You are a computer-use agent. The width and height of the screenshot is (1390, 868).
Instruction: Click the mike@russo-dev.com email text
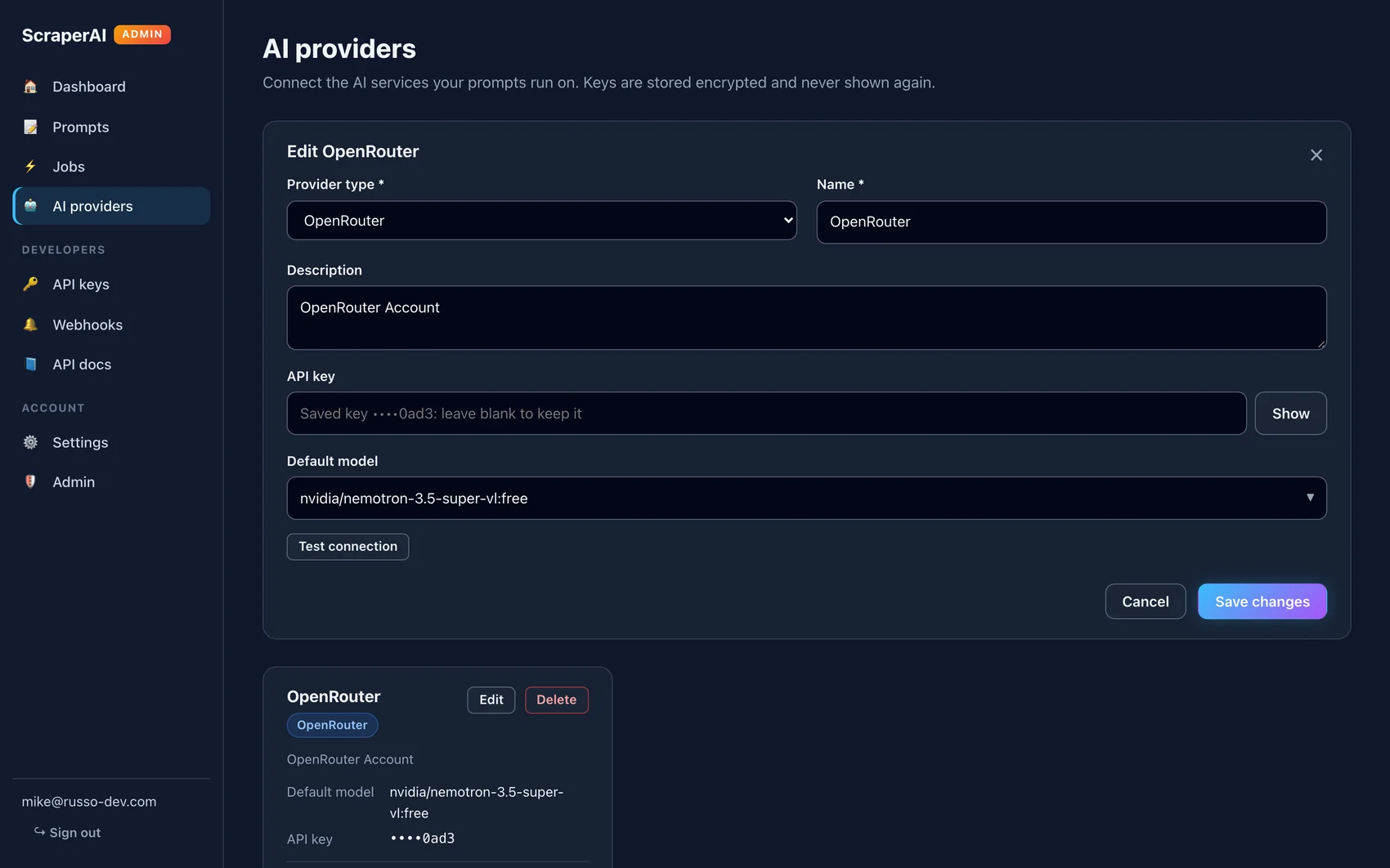[x=89, y=802]
